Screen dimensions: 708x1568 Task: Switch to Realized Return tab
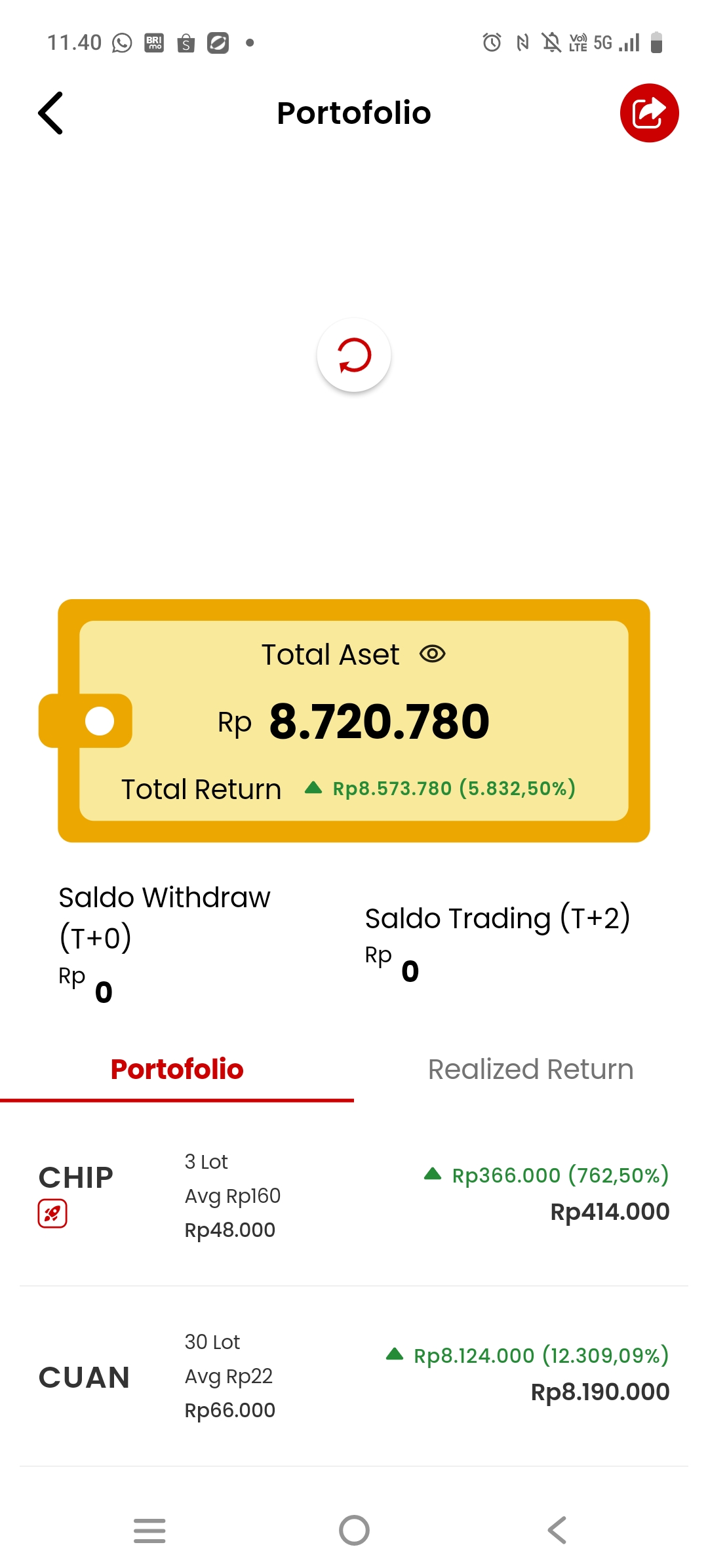tap(530, 1069)
